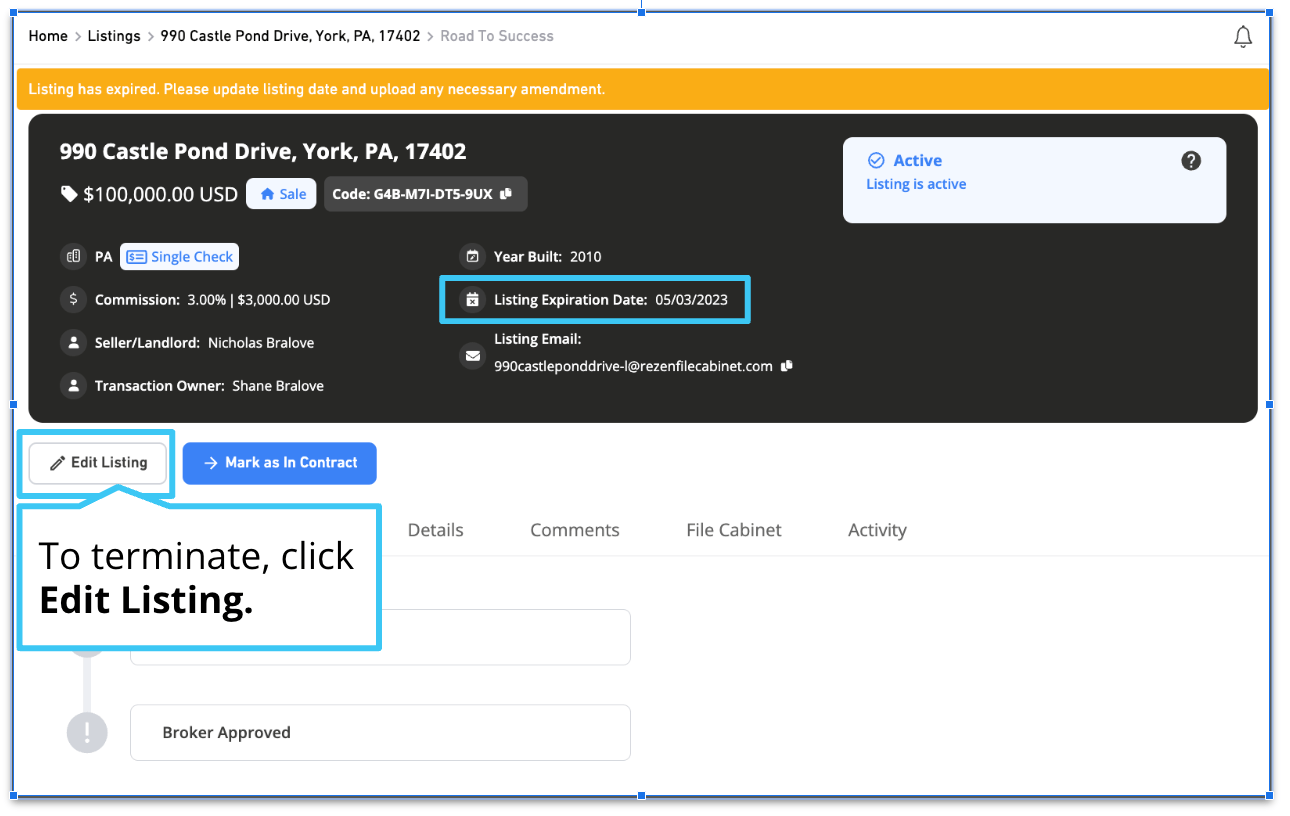Go to the Comments tab
The image size is (1290, 816).
pyautogui.click(x=574, y=530)
